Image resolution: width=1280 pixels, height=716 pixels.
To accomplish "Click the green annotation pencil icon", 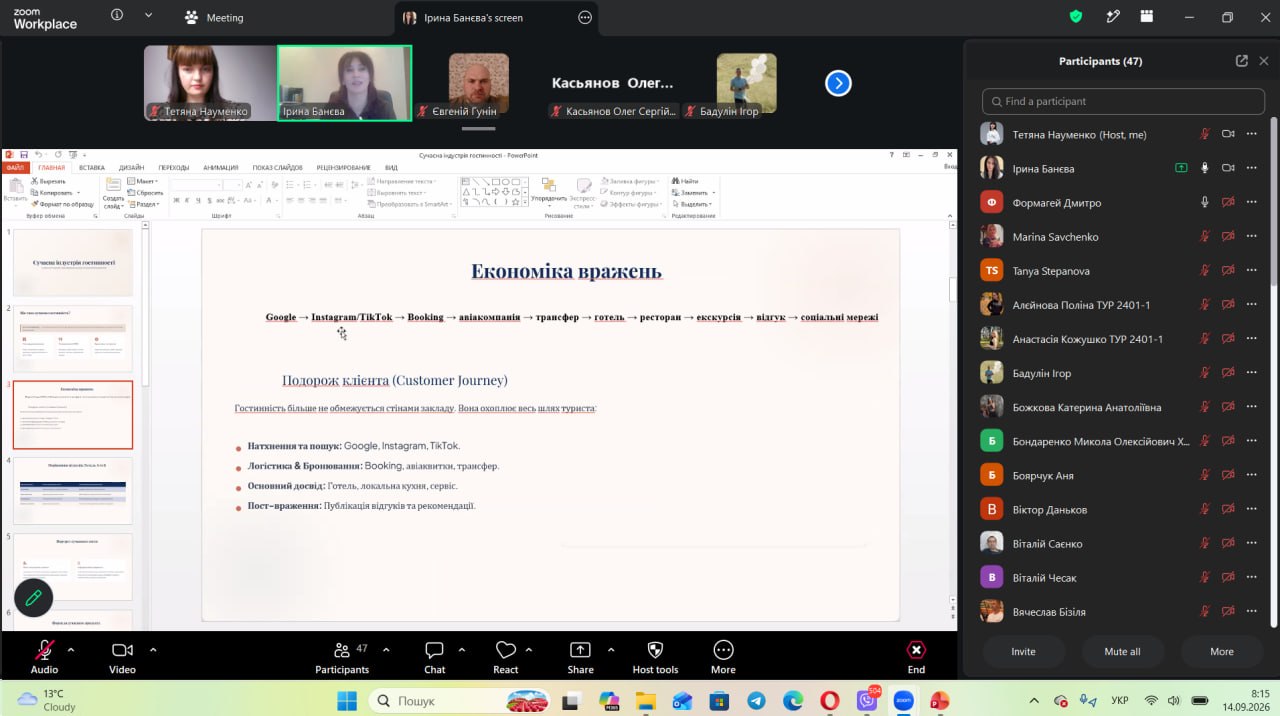I will tap(33, 597).
